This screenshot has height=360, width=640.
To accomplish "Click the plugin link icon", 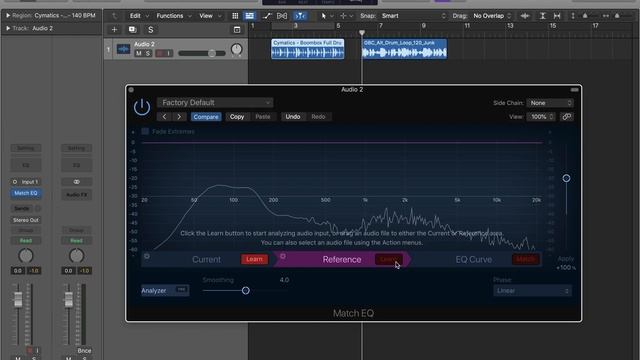I will pos(567,117).
